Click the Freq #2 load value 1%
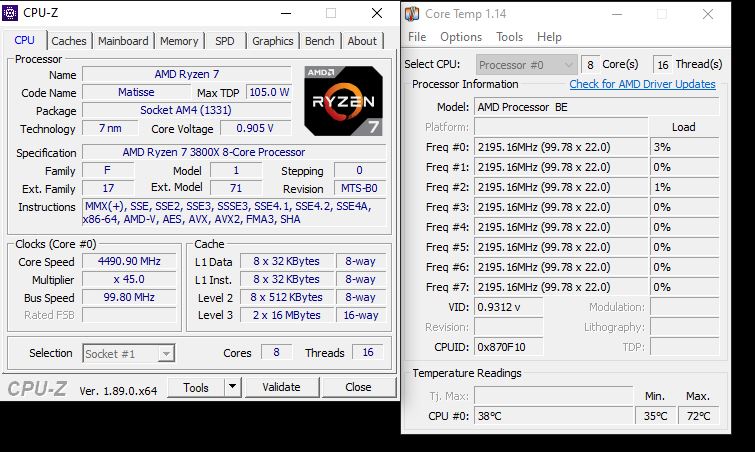Screen dimensions: 755x452 pyautogui.click(x=684, y=187)
